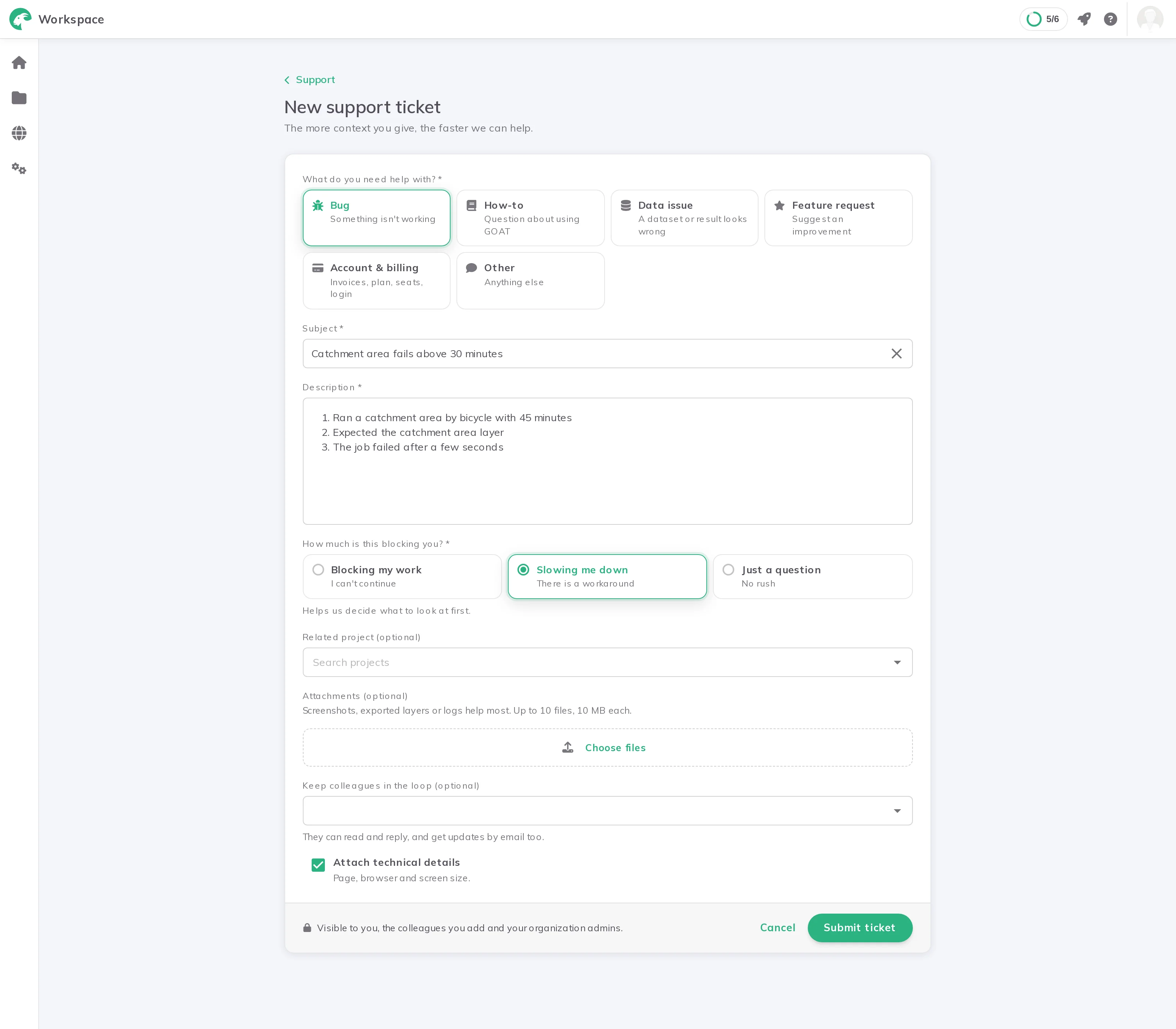Select the Other category card
This screenshot has height=1029, width=1176.
pyautogui.click(x=530, y=281)
